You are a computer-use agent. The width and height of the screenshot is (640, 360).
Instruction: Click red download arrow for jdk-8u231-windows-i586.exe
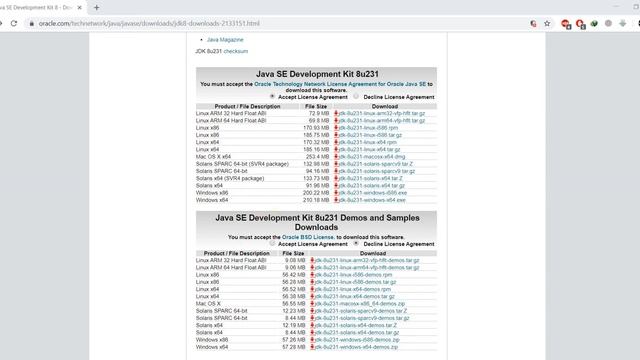[336, 193]
